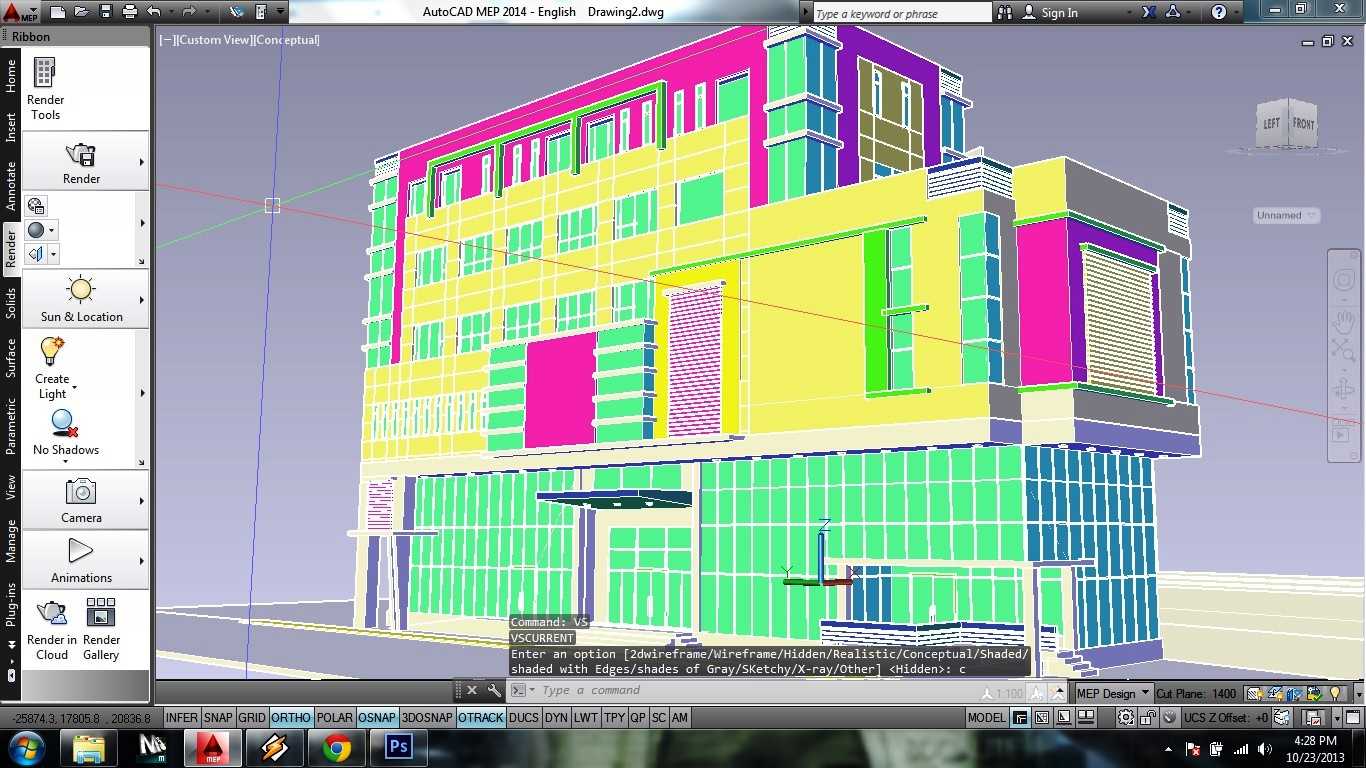Click the Undo arrow
The width and height of the screenshot is (1366, 768).
point(153,12)
